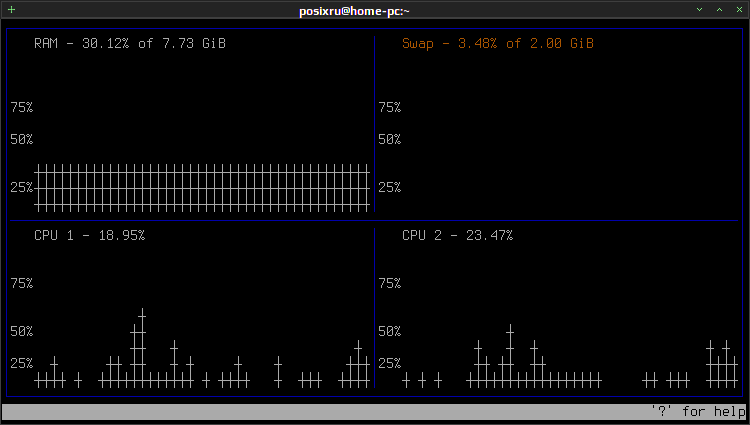750x425 pixels.
Task: Click the '?' for help status text
Action: [x=698, y=411]
